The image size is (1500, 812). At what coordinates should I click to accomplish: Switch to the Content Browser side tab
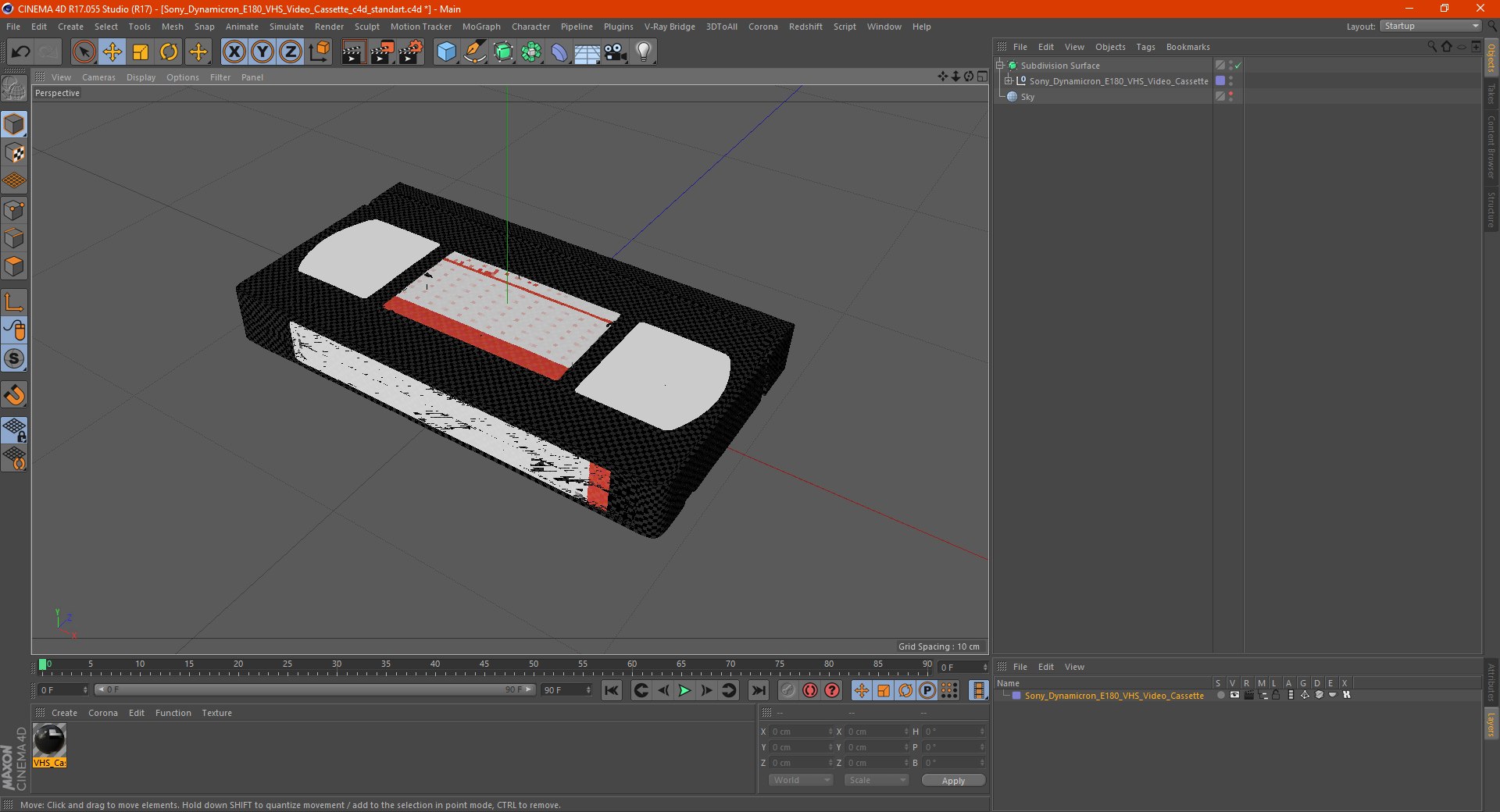click(1491, 147)
